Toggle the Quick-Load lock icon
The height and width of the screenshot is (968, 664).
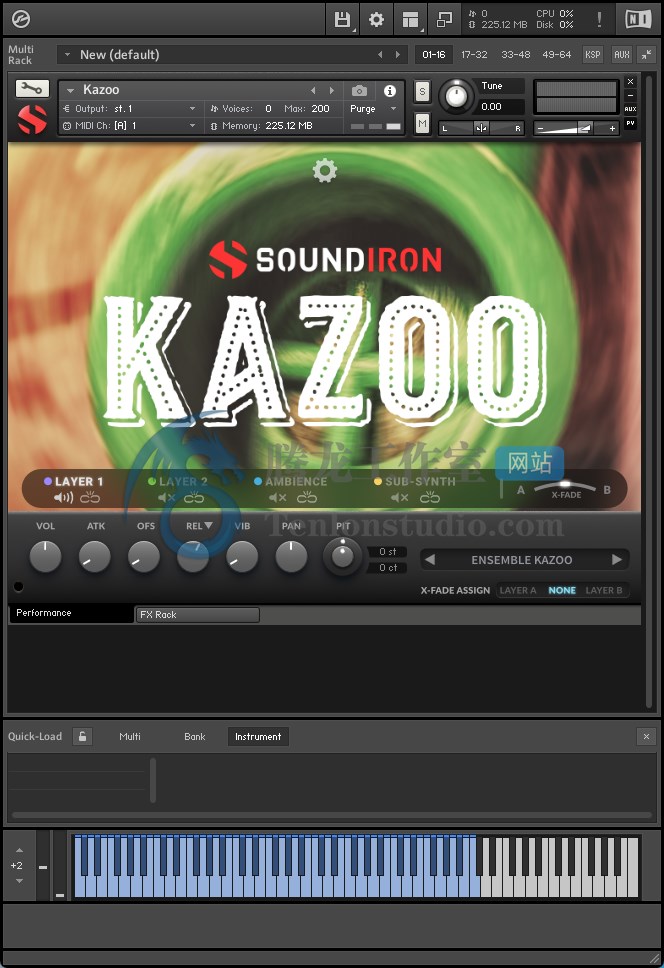[x=82, y=736]
